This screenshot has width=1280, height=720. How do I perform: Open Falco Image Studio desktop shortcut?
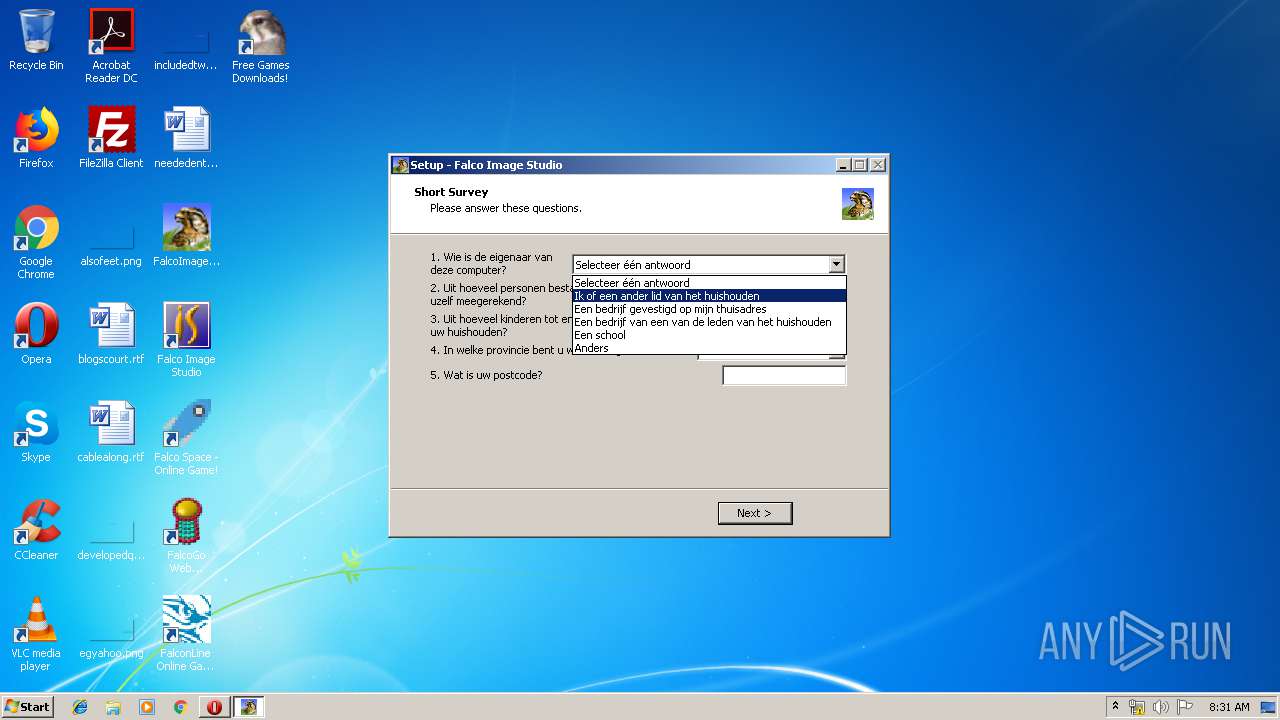pyautogui.click(x=186, y=340)
